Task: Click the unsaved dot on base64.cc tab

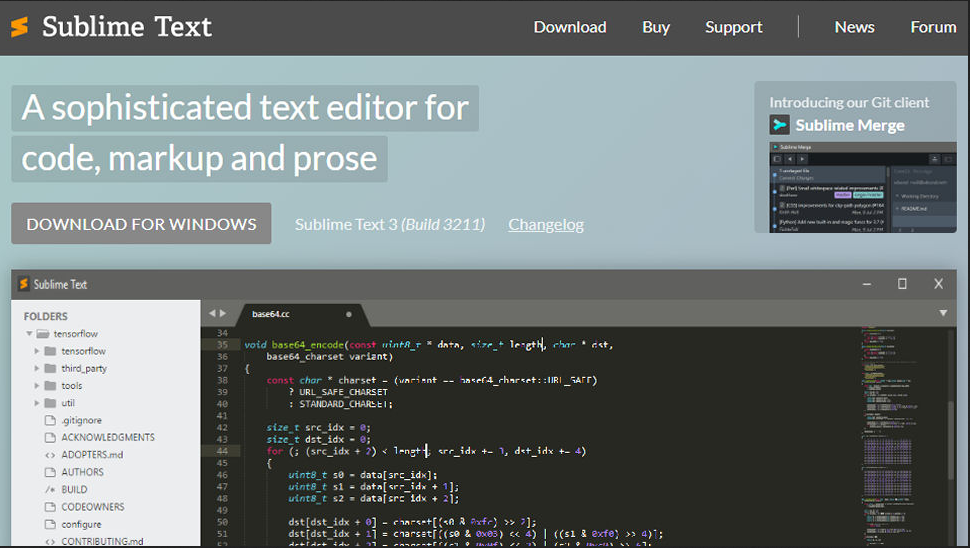Action: [349, 314]
